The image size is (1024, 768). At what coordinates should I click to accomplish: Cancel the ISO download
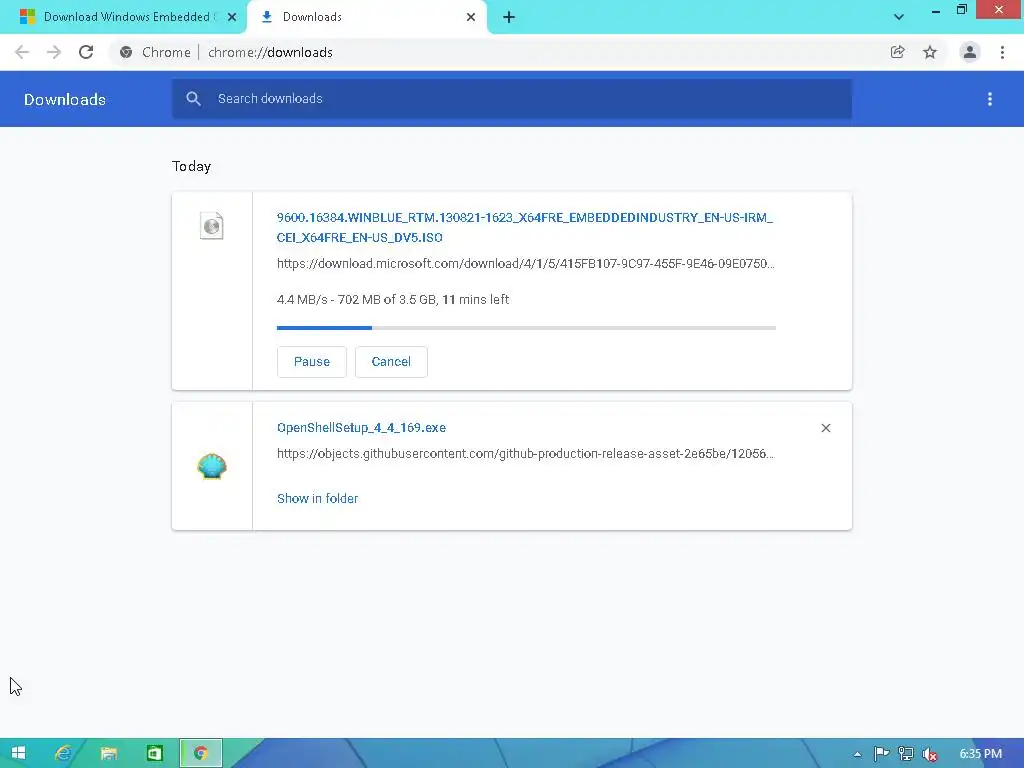391,362
